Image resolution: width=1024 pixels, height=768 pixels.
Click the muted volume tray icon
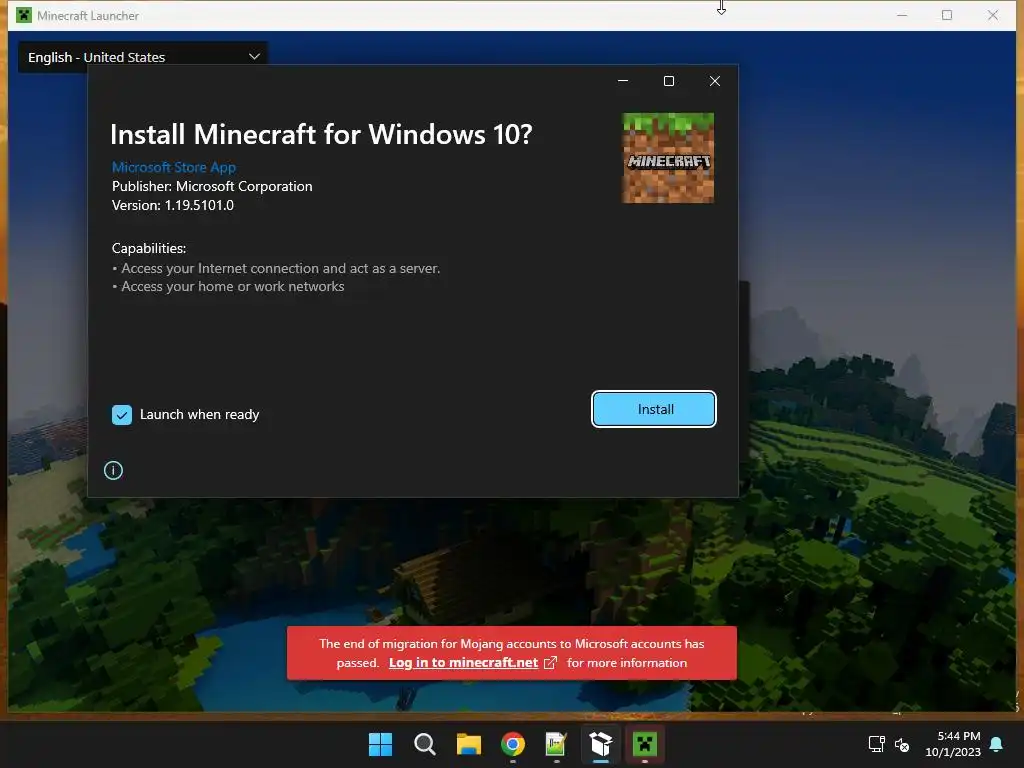tap(902, 744)
